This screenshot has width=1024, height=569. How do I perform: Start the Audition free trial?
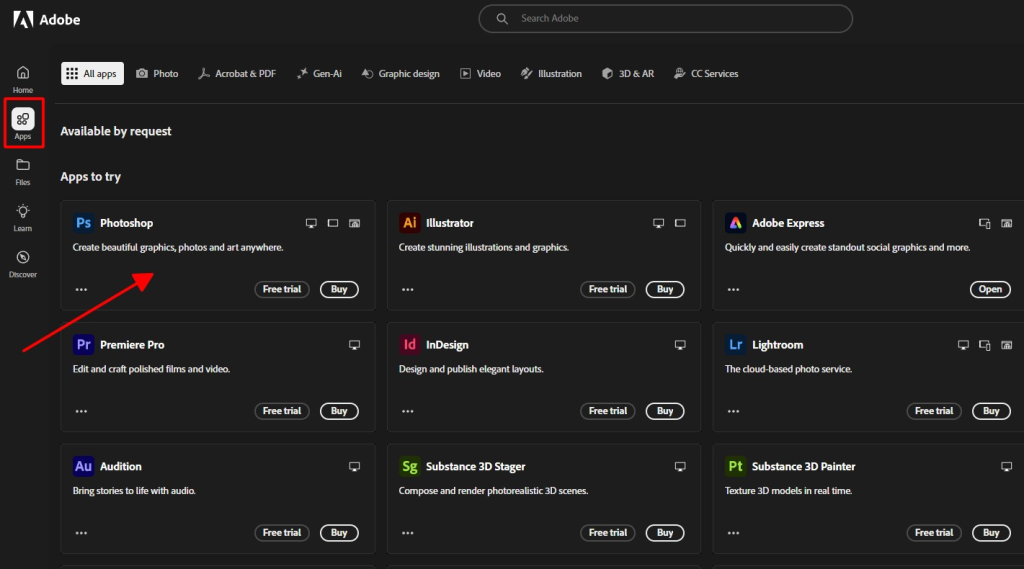click(281, 532)
